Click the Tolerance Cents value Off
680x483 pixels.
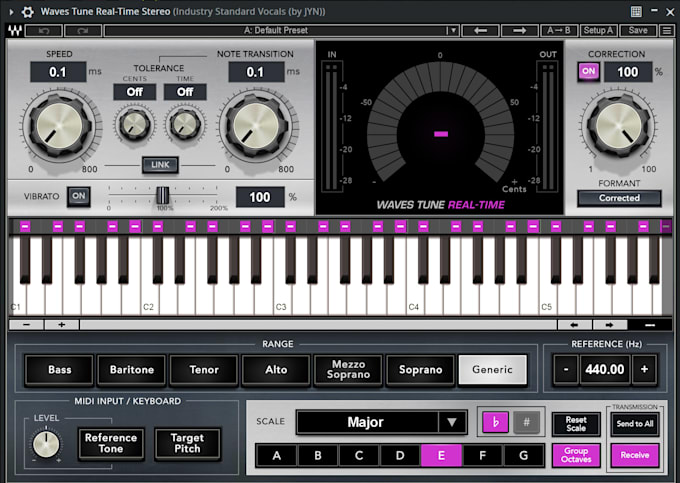(134, 92)
